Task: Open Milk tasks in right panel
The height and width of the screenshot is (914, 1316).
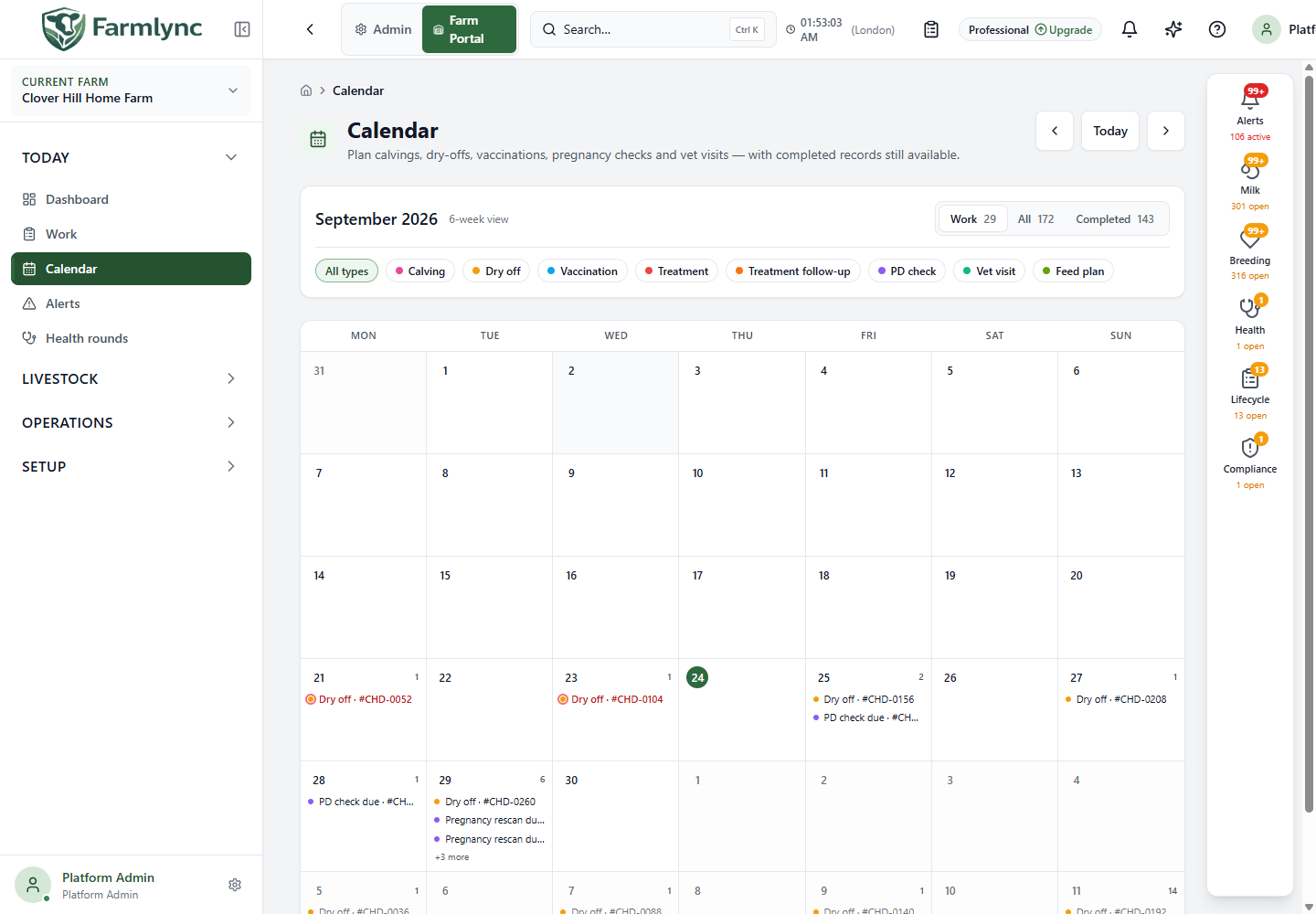Action: coord(1250,182)
